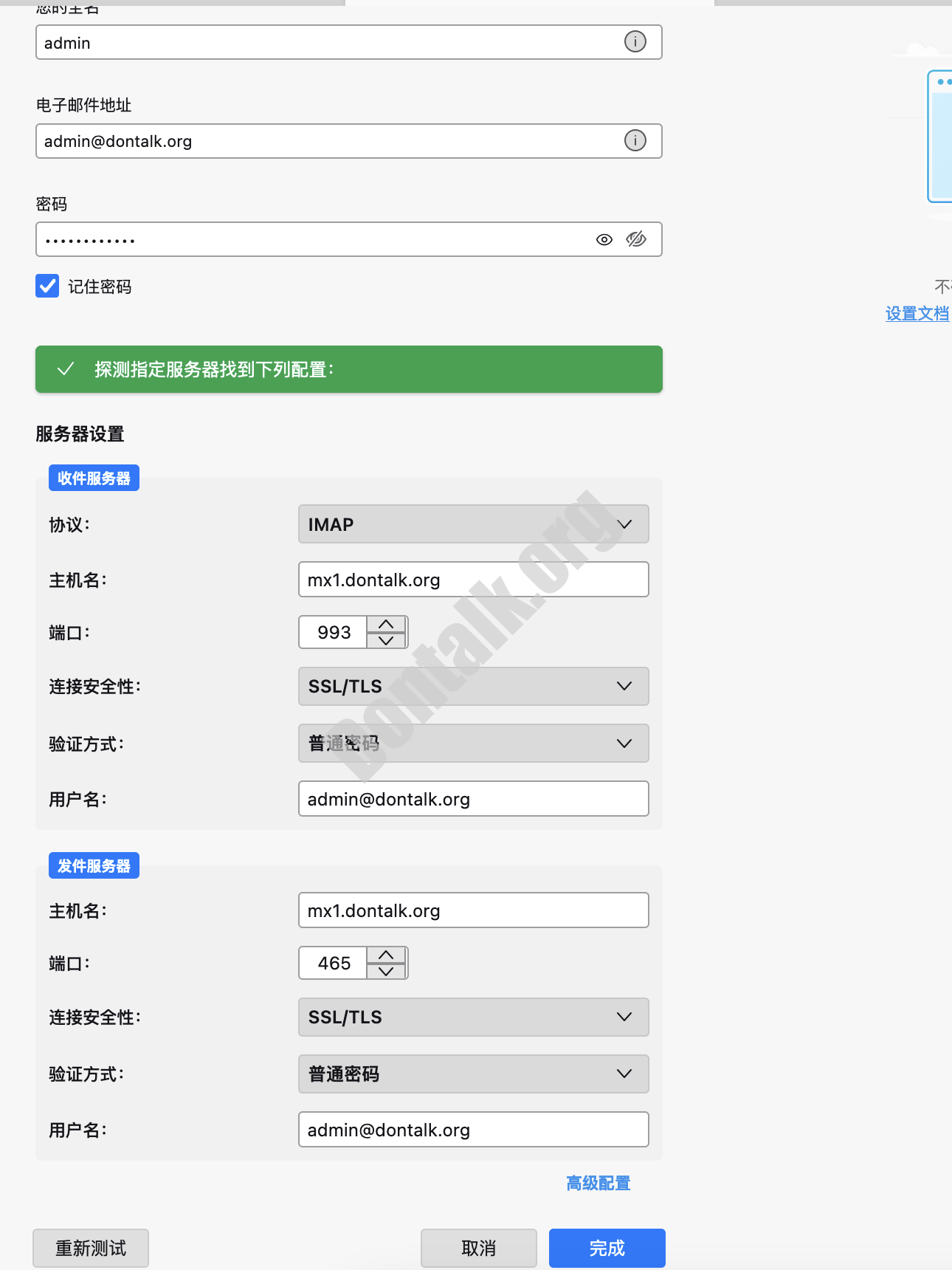Open the 高级配置 link
952x1270 pixels.
[598, 1184]
